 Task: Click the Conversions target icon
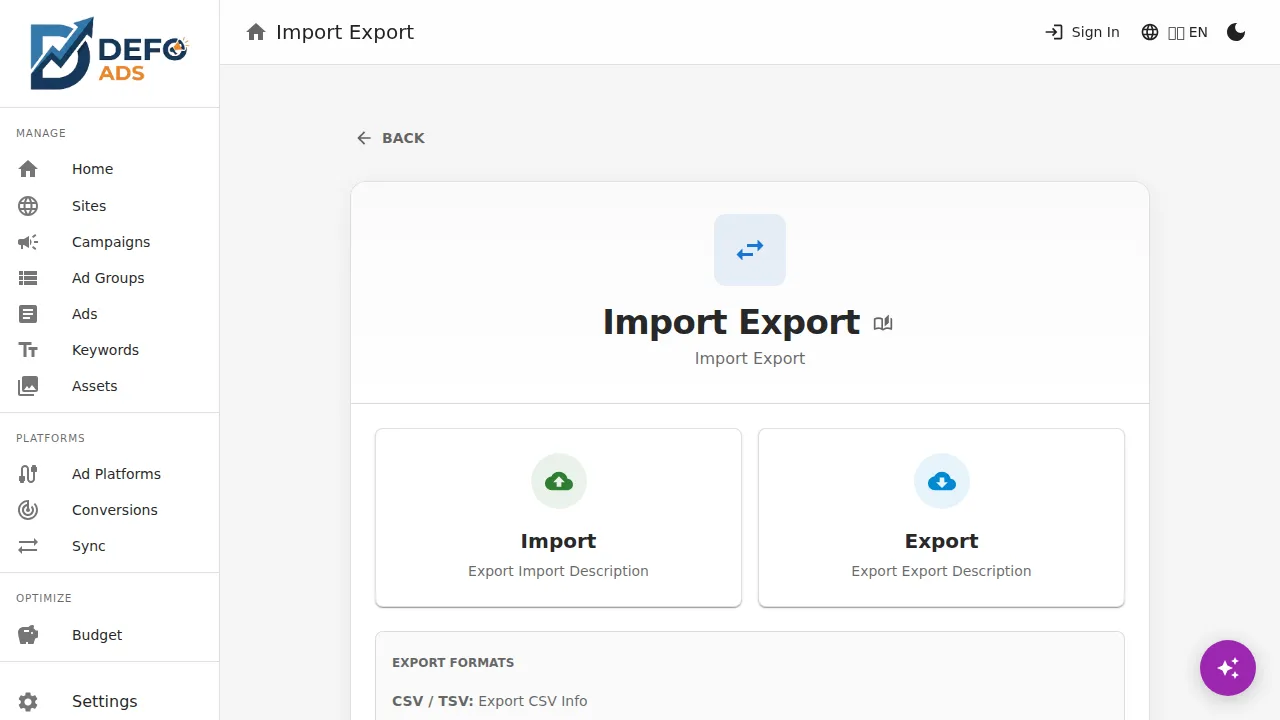[x=28, y=510]
